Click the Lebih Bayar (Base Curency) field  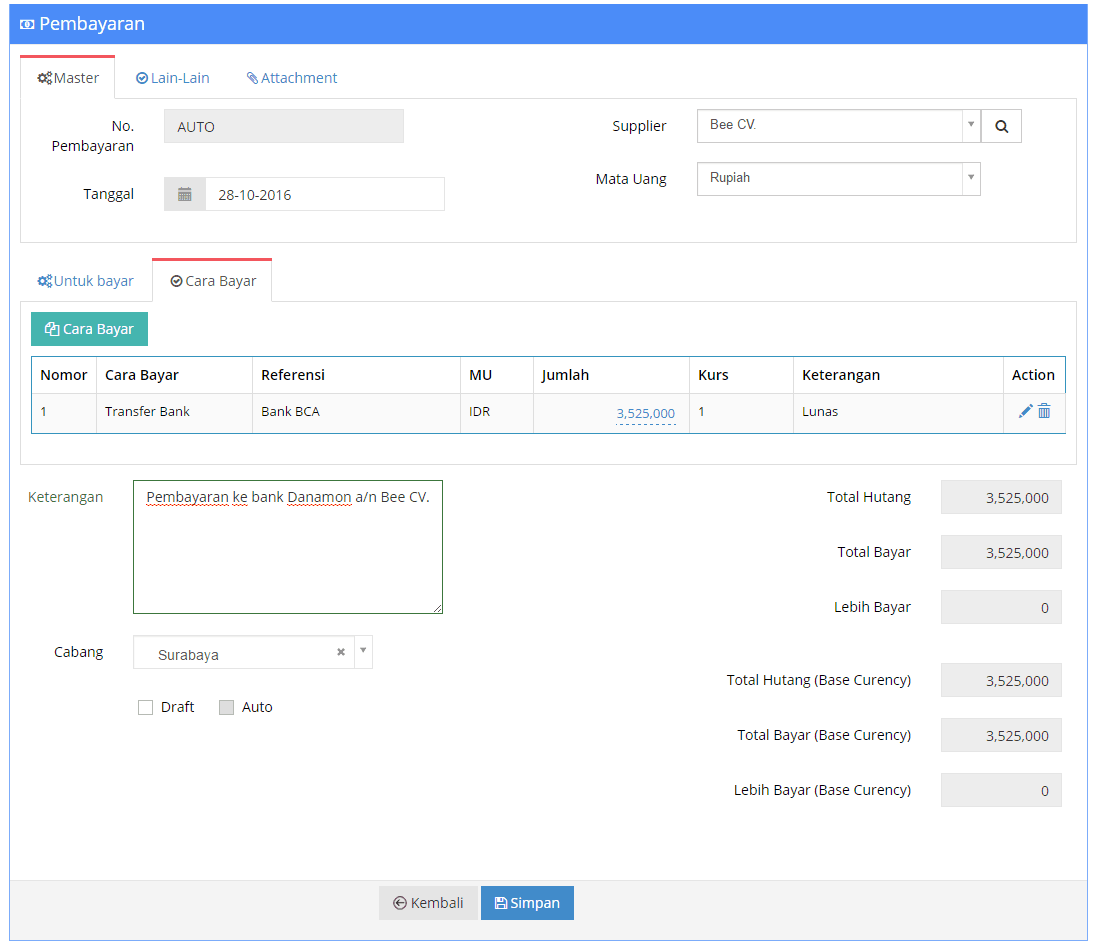1001,790
